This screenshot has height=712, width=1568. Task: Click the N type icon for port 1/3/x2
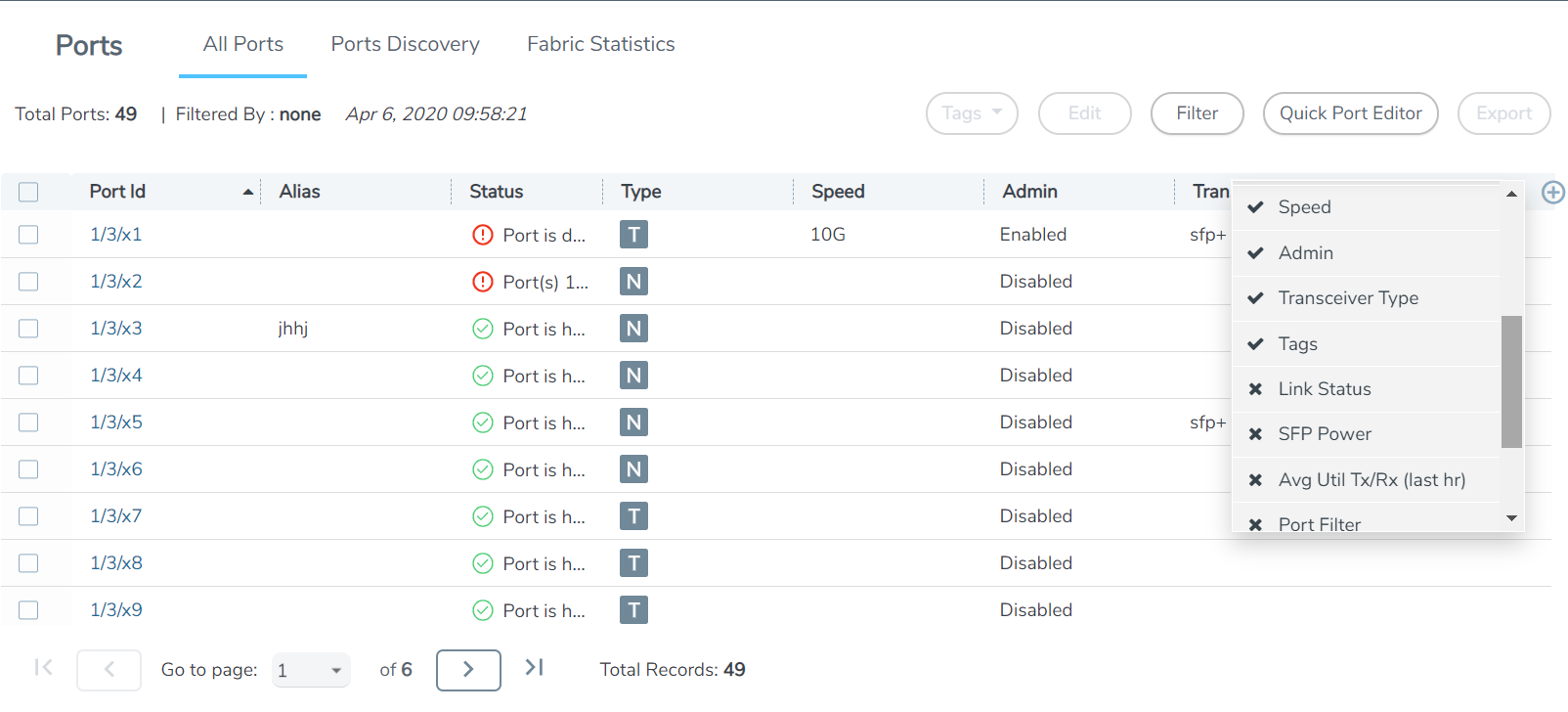(633, 282)
